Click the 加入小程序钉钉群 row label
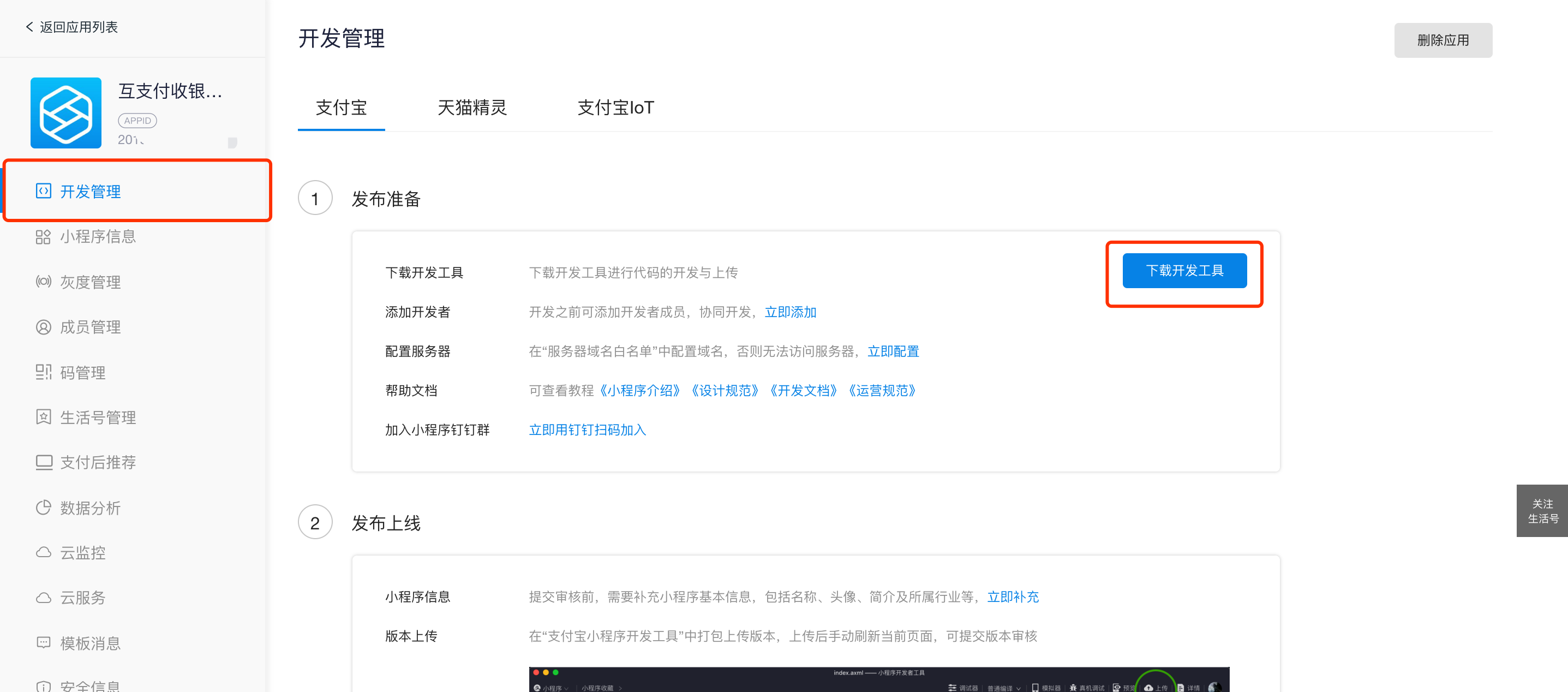1568x692 pixels. (x=437, y=429)
